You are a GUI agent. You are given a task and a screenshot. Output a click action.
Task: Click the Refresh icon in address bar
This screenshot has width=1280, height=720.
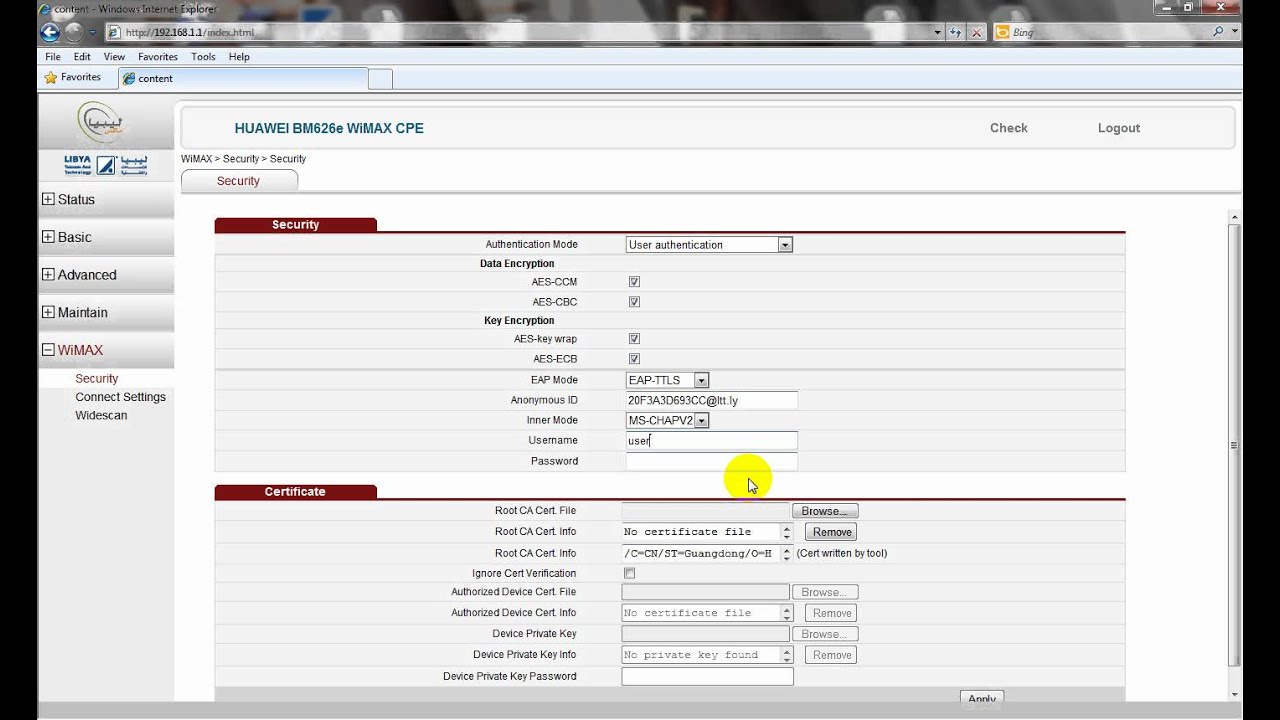click(x=956, y=32)
